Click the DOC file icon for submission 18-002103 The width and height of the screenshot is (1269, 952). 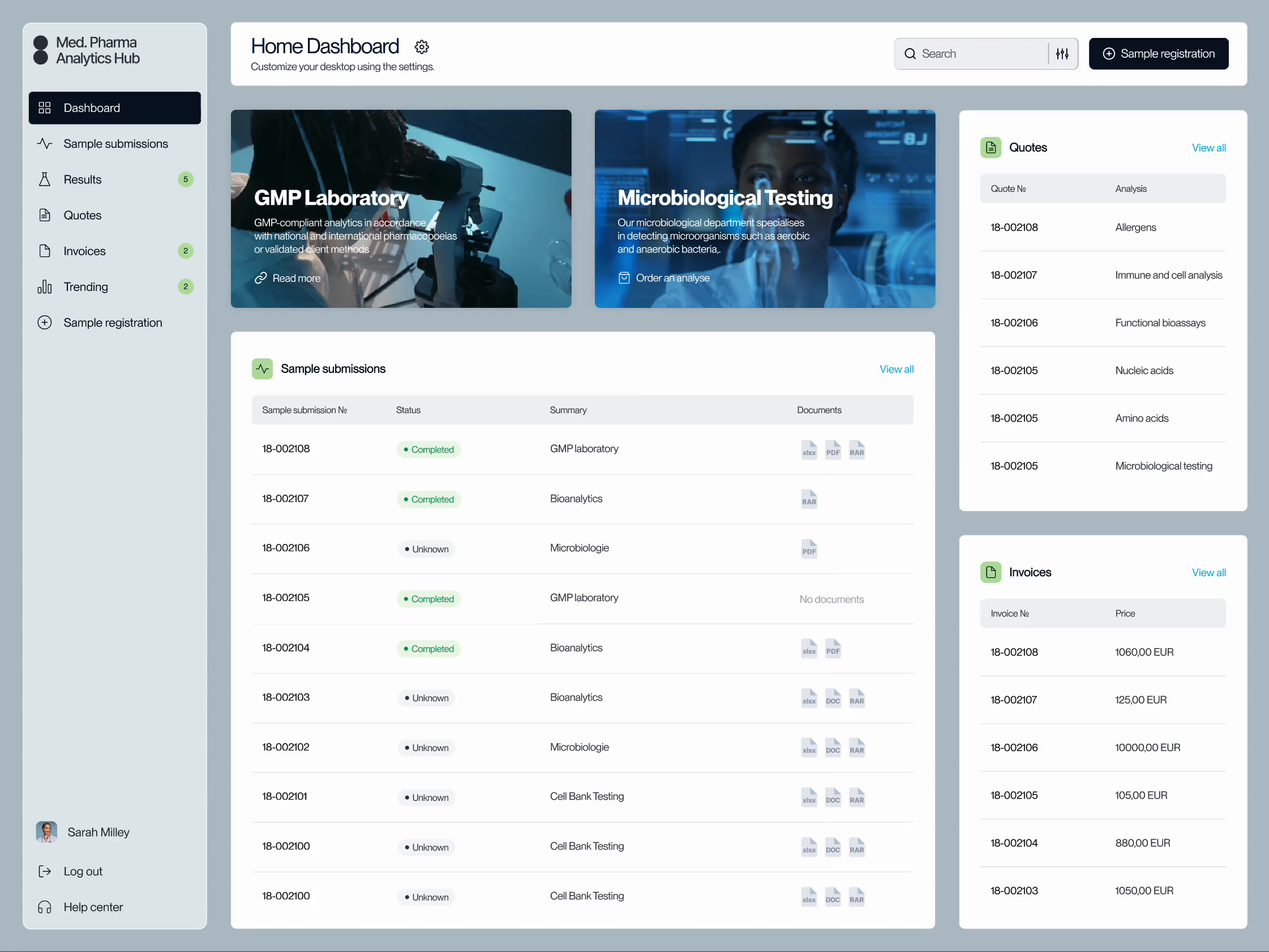click(x=833, y=698)
